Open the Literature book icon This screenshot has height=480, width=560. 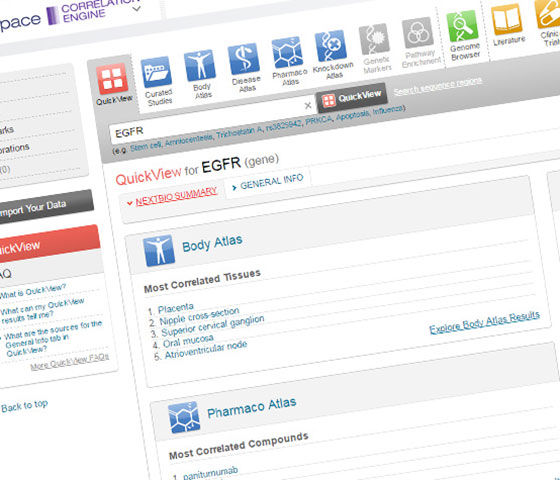point(506,20)
